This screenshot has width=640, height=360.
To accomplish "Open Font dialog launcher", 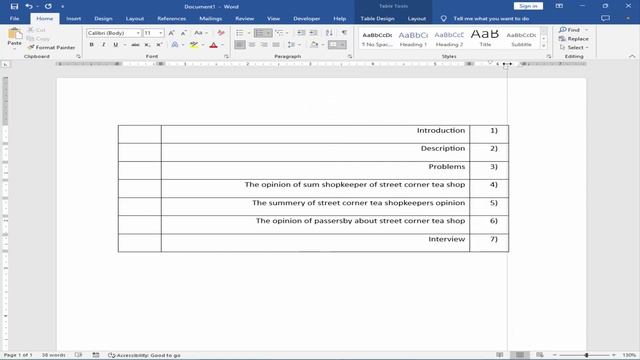I will tap(226, 56).
